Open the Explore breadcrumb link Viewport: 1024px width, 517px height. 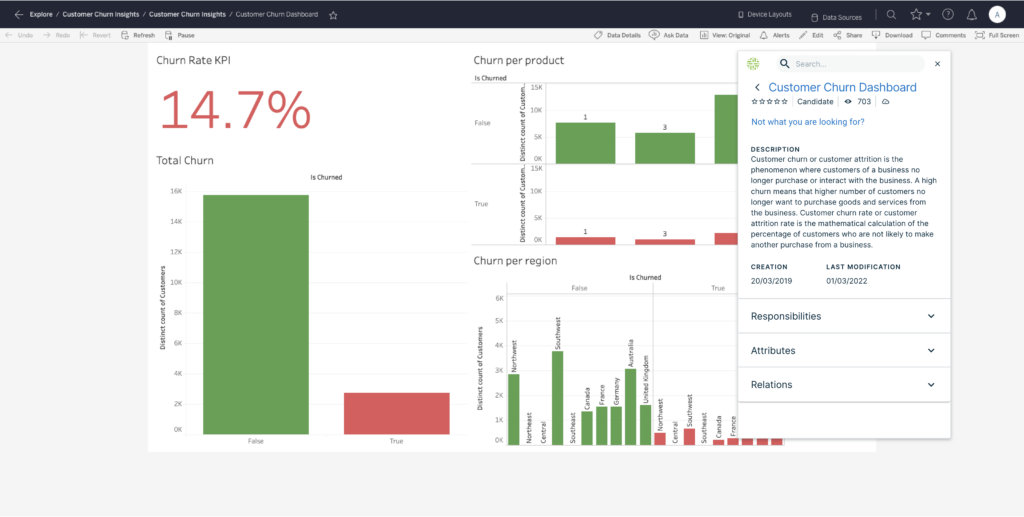coord(41,14)
